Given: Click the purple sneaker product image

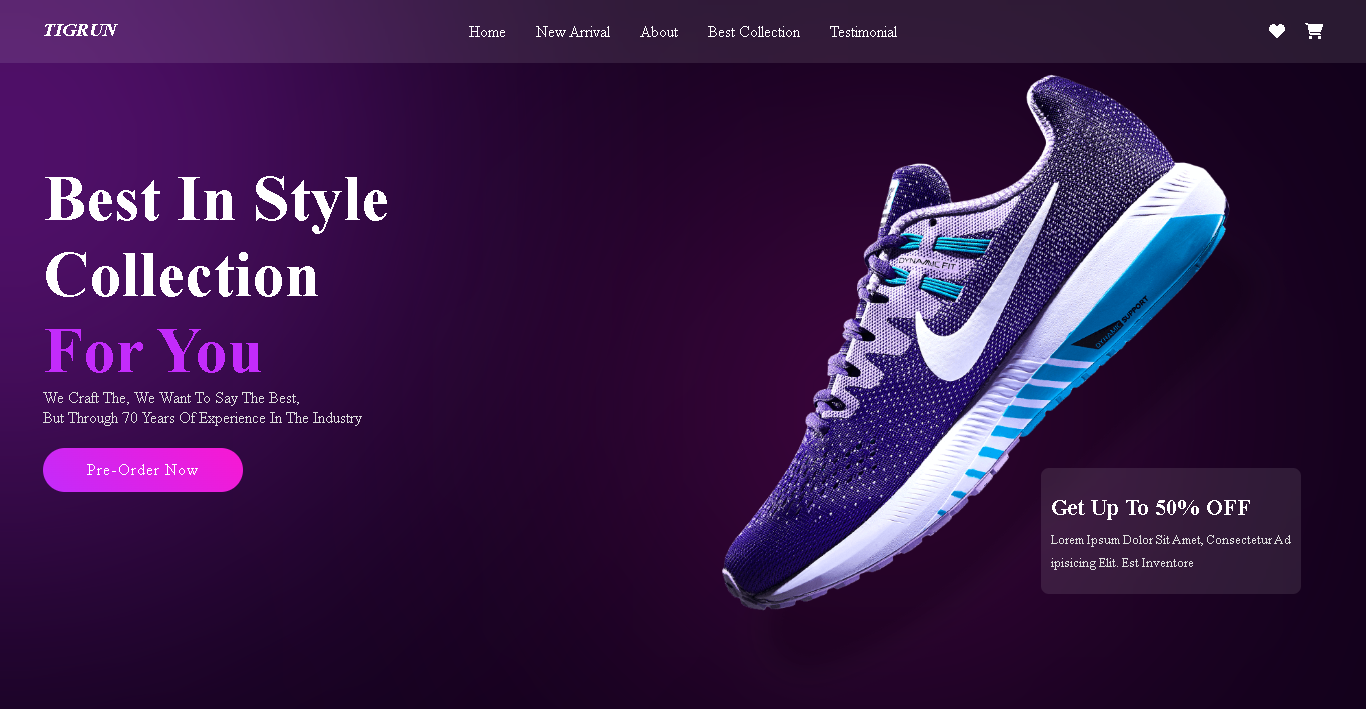Looking at the screenshot, I should tap(975, 341).
